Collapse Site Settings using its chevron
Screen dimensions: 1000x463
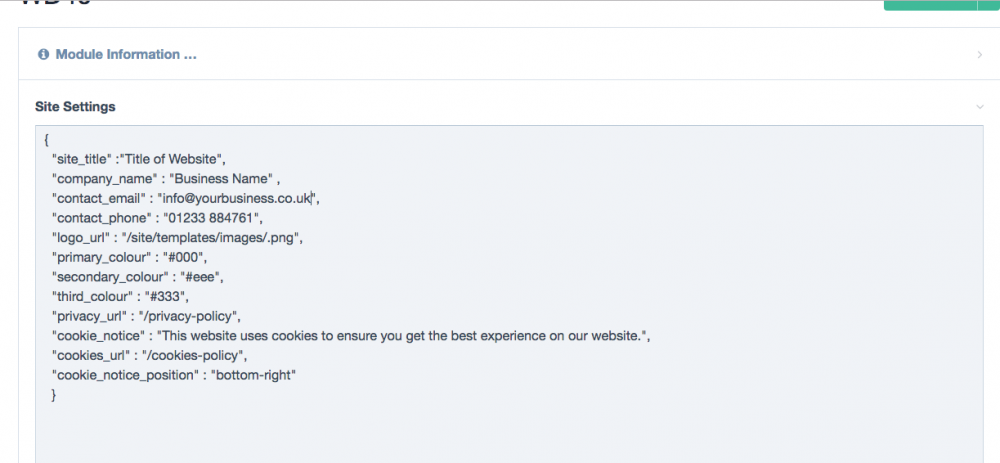[979, 106]
